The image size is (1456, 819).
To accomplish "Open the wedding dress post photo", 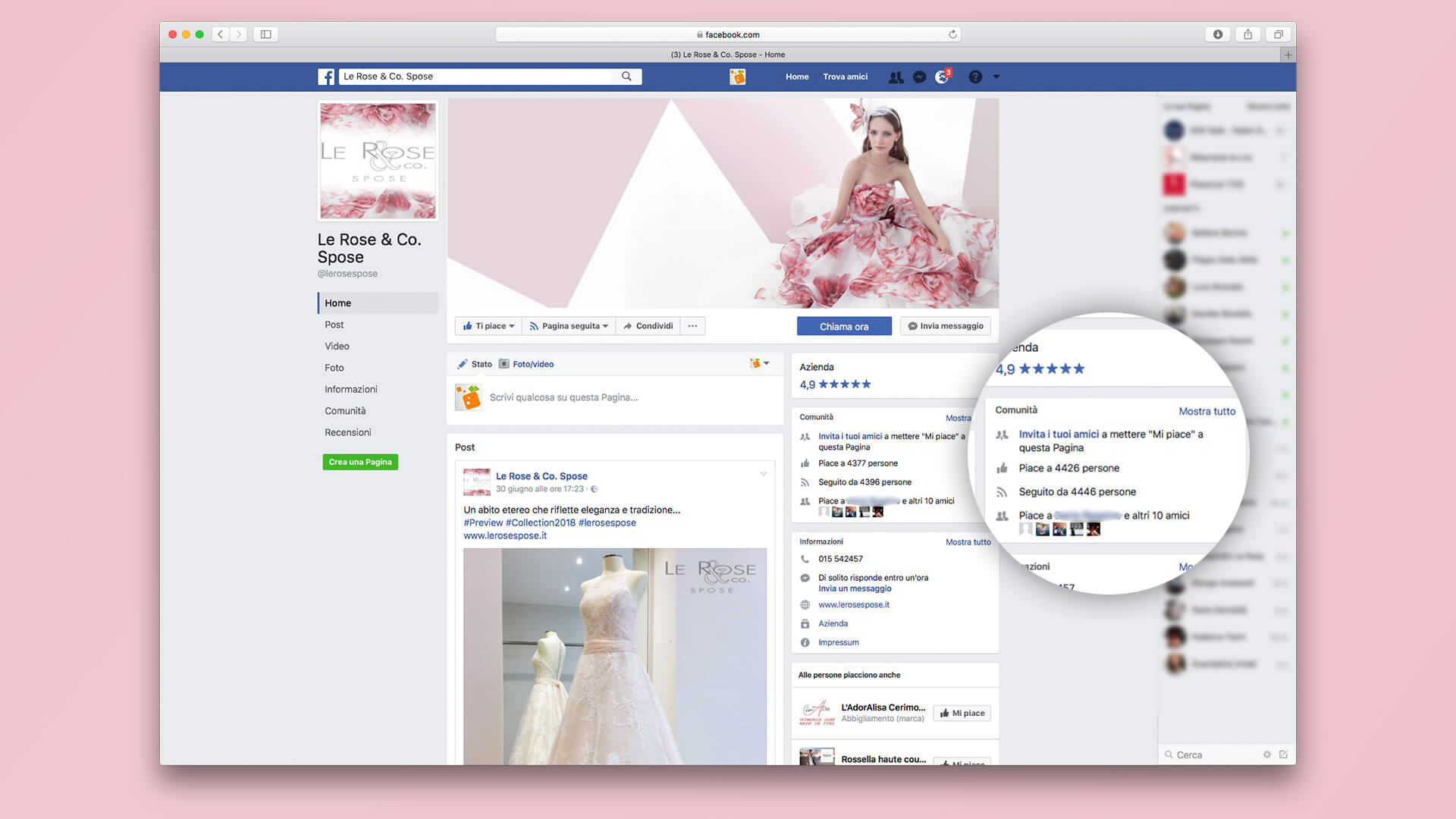I will click(x=615, y=656).
